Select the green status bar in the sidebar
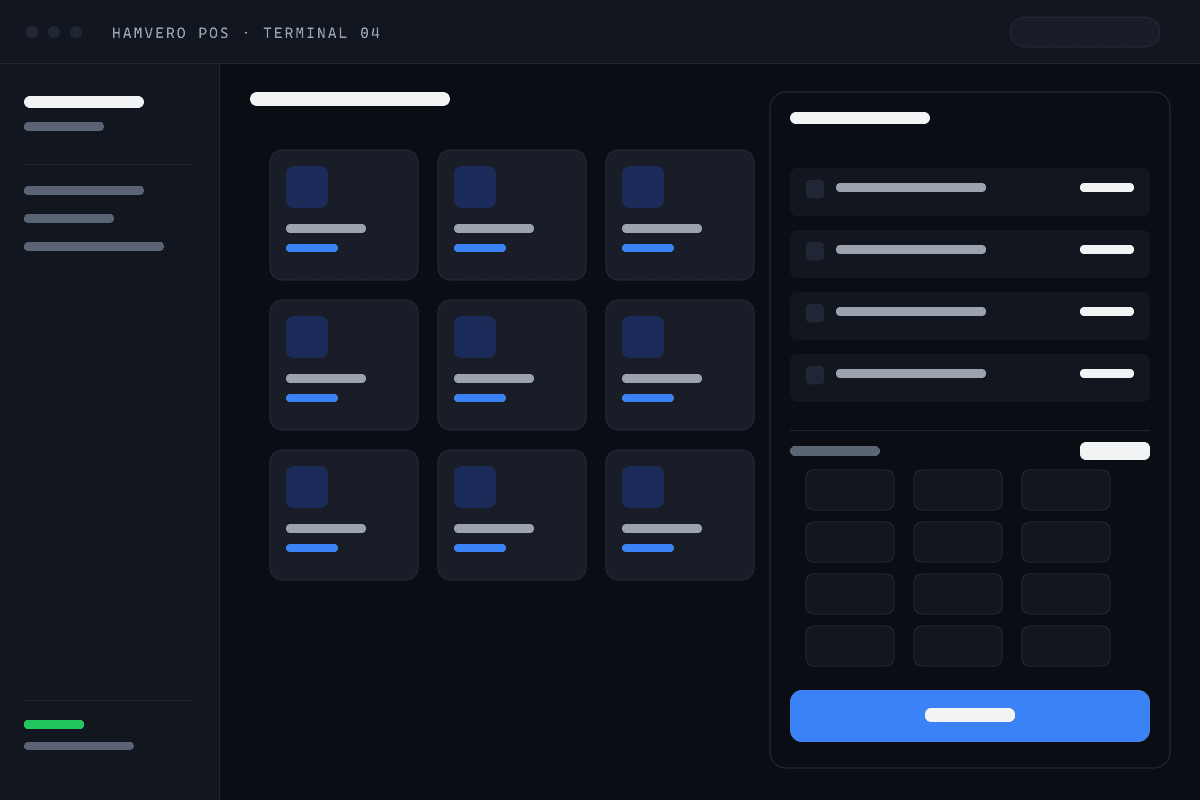 54,724
